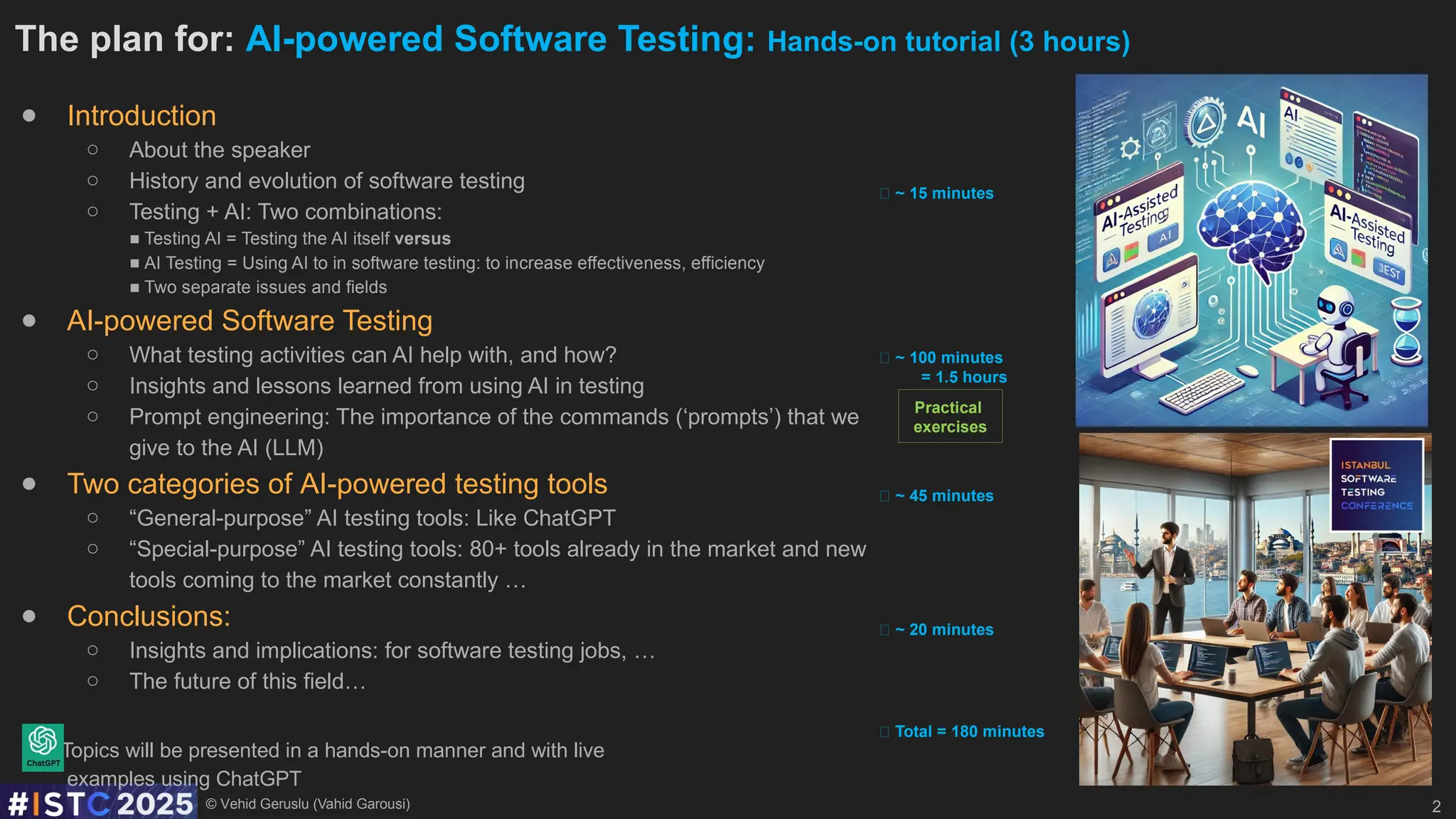Click the 'Two categories of AI-powered testing tools' heading
Screen dimensions: 1456x819
click(337, 484)
